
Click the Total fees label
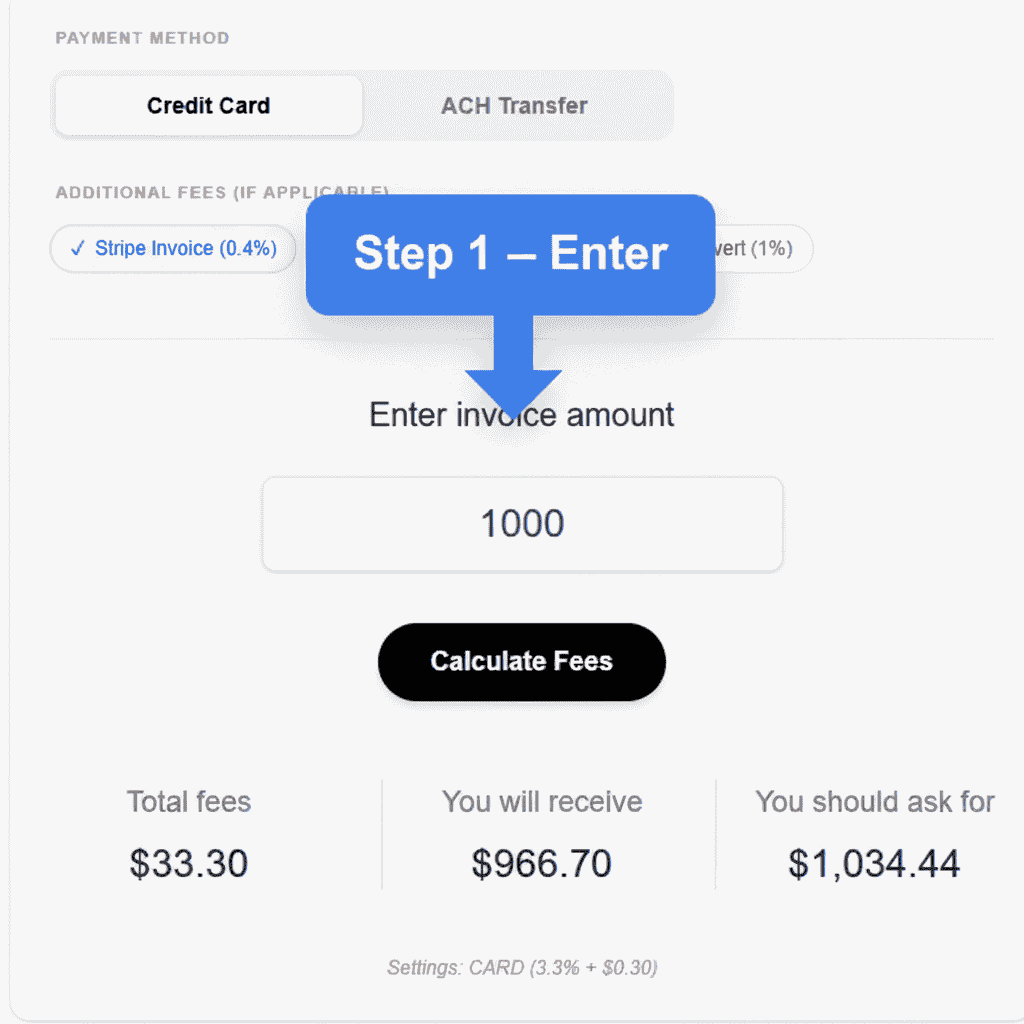click(189, 801)
